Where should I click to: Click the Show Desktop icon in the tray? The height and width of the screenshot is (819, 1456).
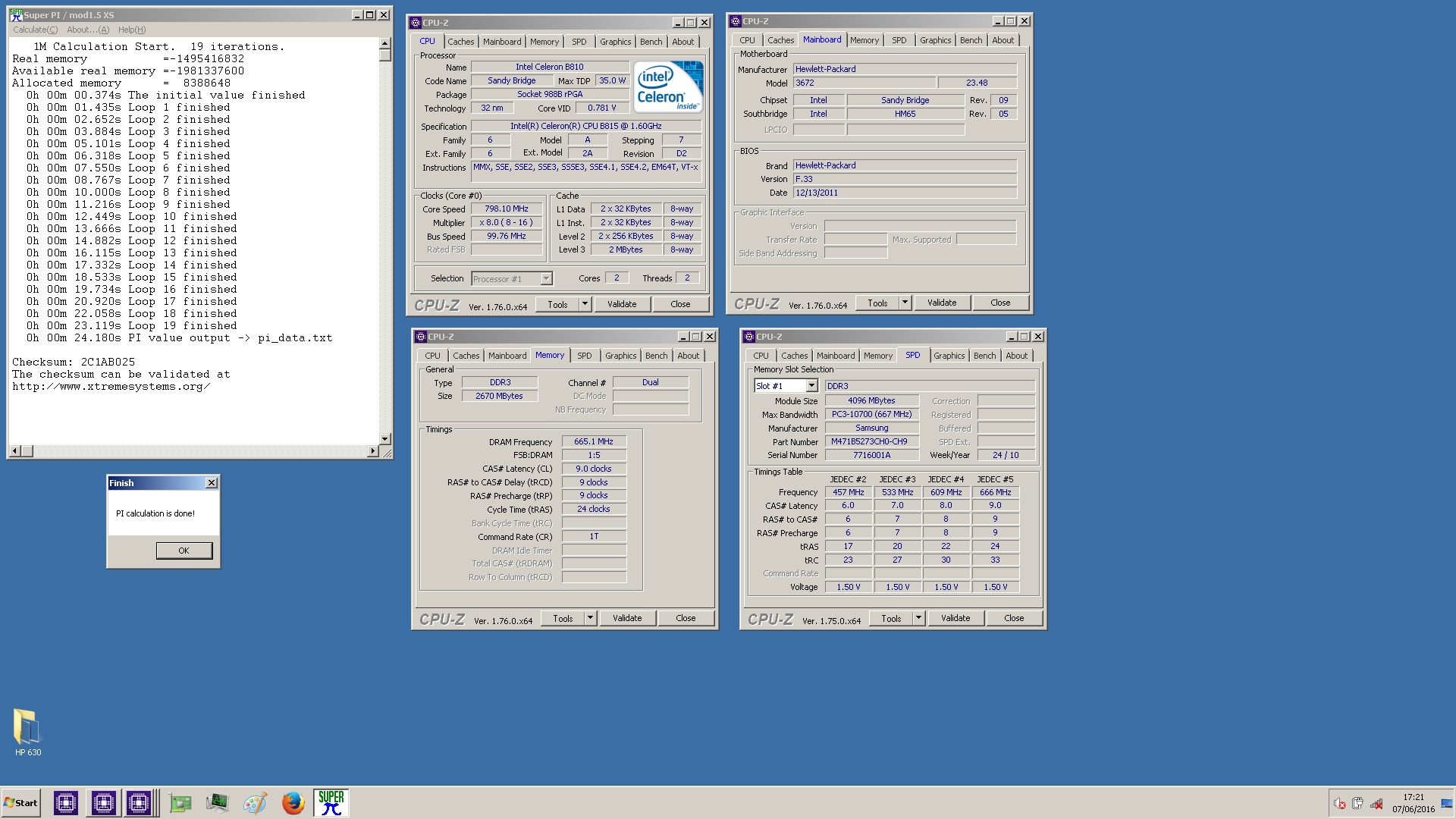[1447, 804]
